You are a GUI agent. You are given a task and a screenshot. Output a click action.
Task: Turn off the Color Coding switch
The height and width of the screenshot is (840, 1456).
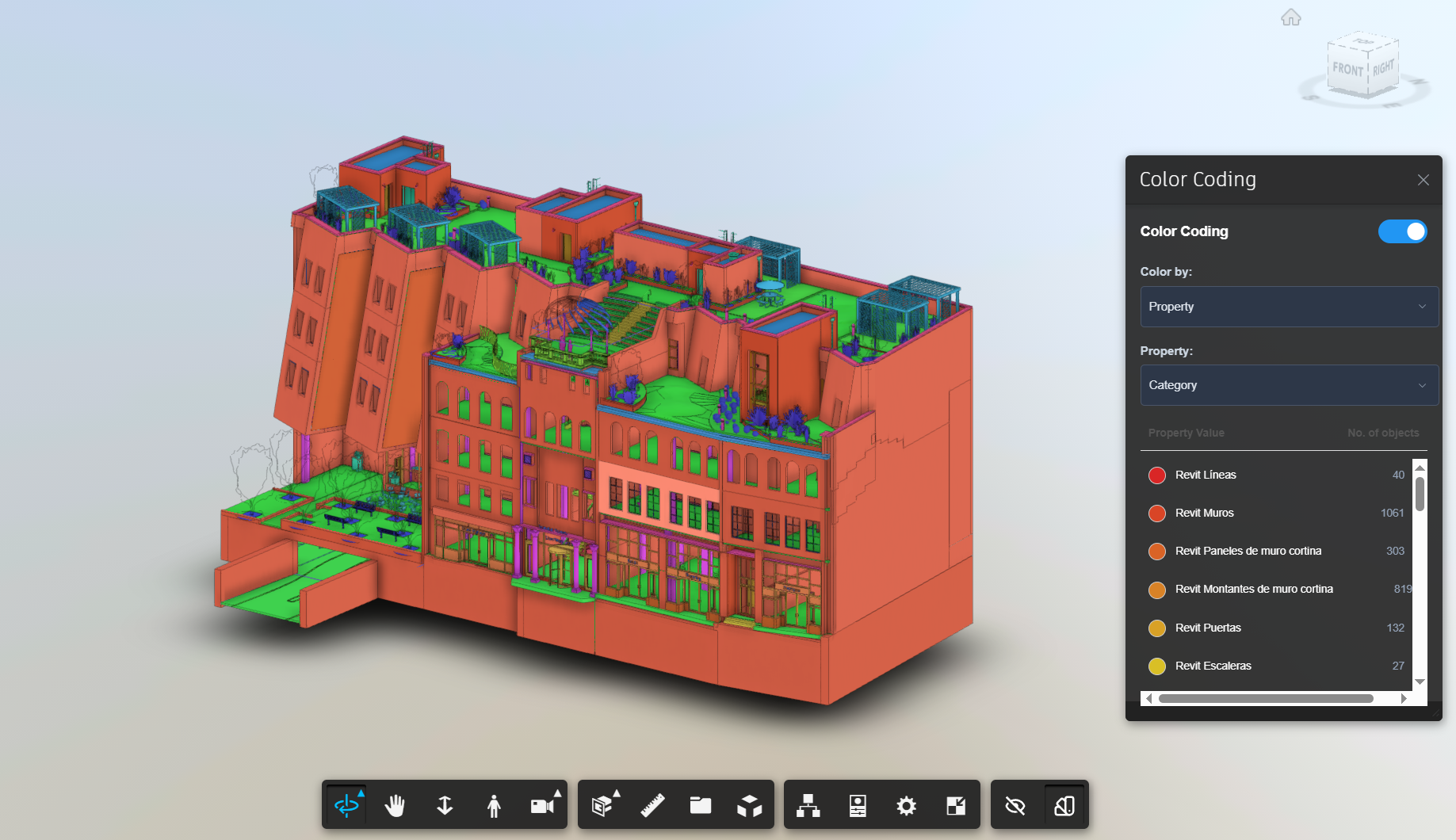coord(1402,231)
